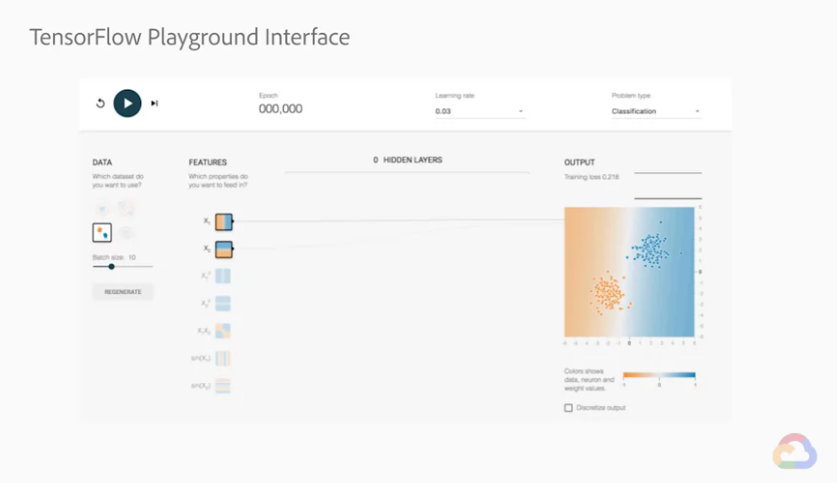Select the Gaussian two-cluster dataset thumbnail

[x=102, y=233]
